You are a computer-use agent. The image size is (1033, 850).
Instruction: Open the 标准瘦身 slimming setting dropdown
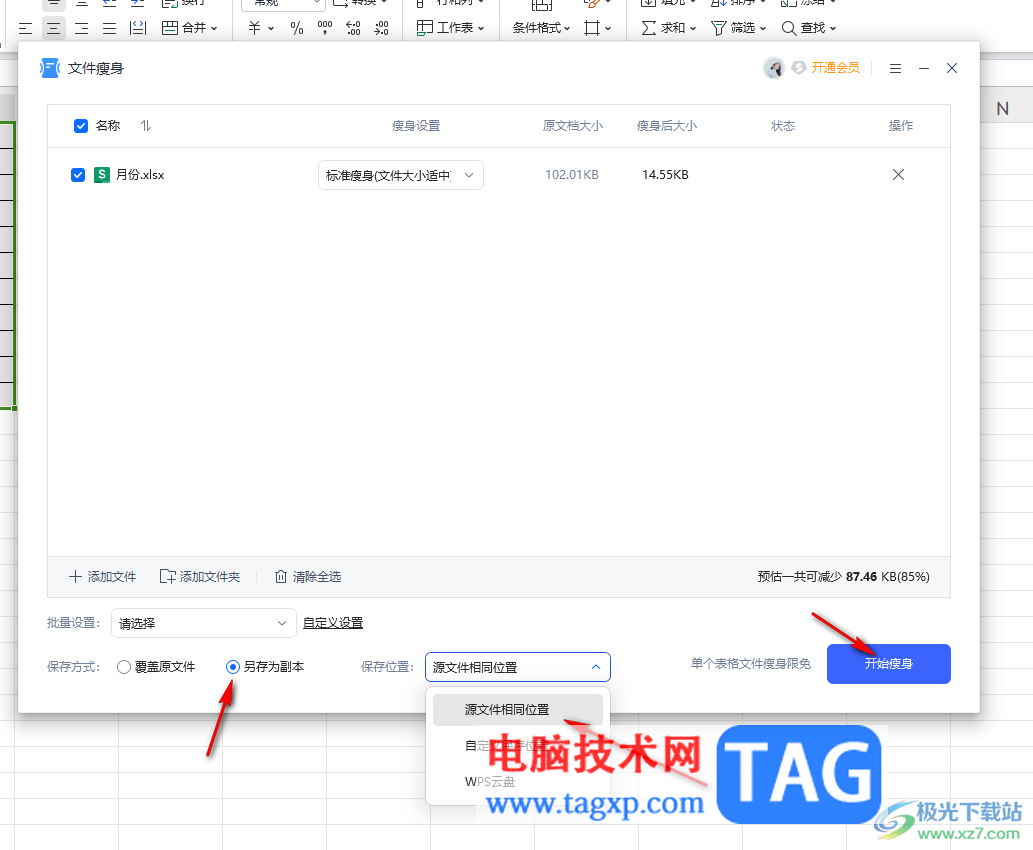(x=401, y=175)
